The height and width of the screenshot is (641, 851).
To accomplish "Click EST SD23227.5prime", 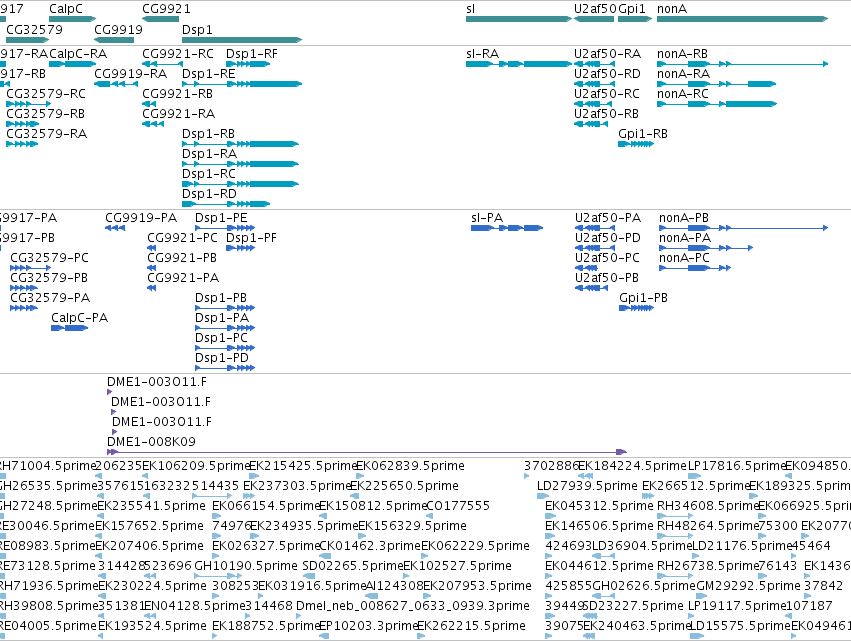I will point(633,606).
